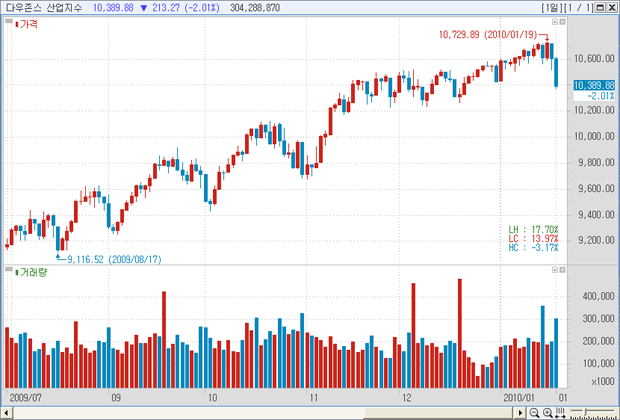Open the [1일] period selector

click(x=553, y=7)
